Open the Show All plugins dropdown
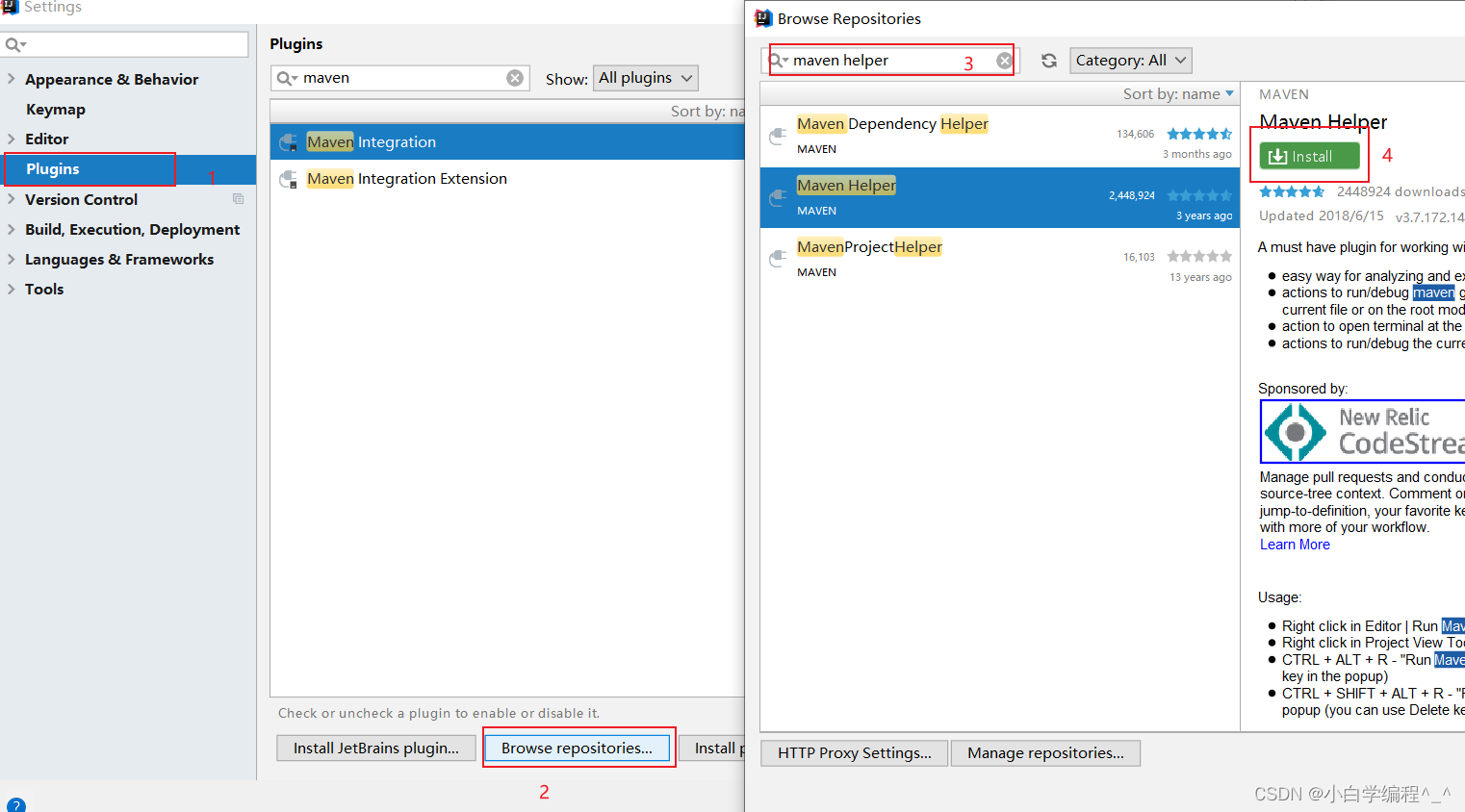 (645, 78)
